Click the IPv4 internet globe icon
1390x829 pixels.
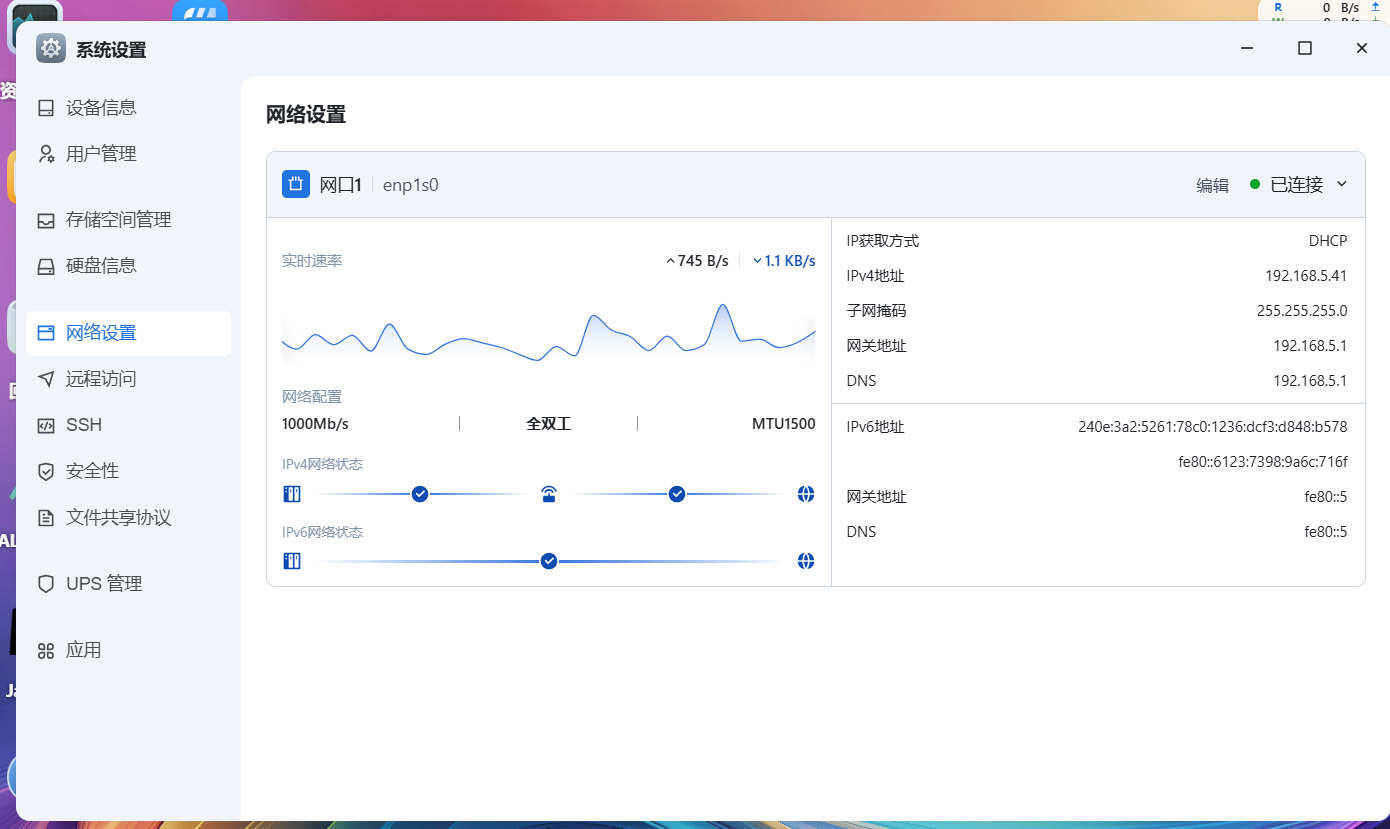[806, 494]
